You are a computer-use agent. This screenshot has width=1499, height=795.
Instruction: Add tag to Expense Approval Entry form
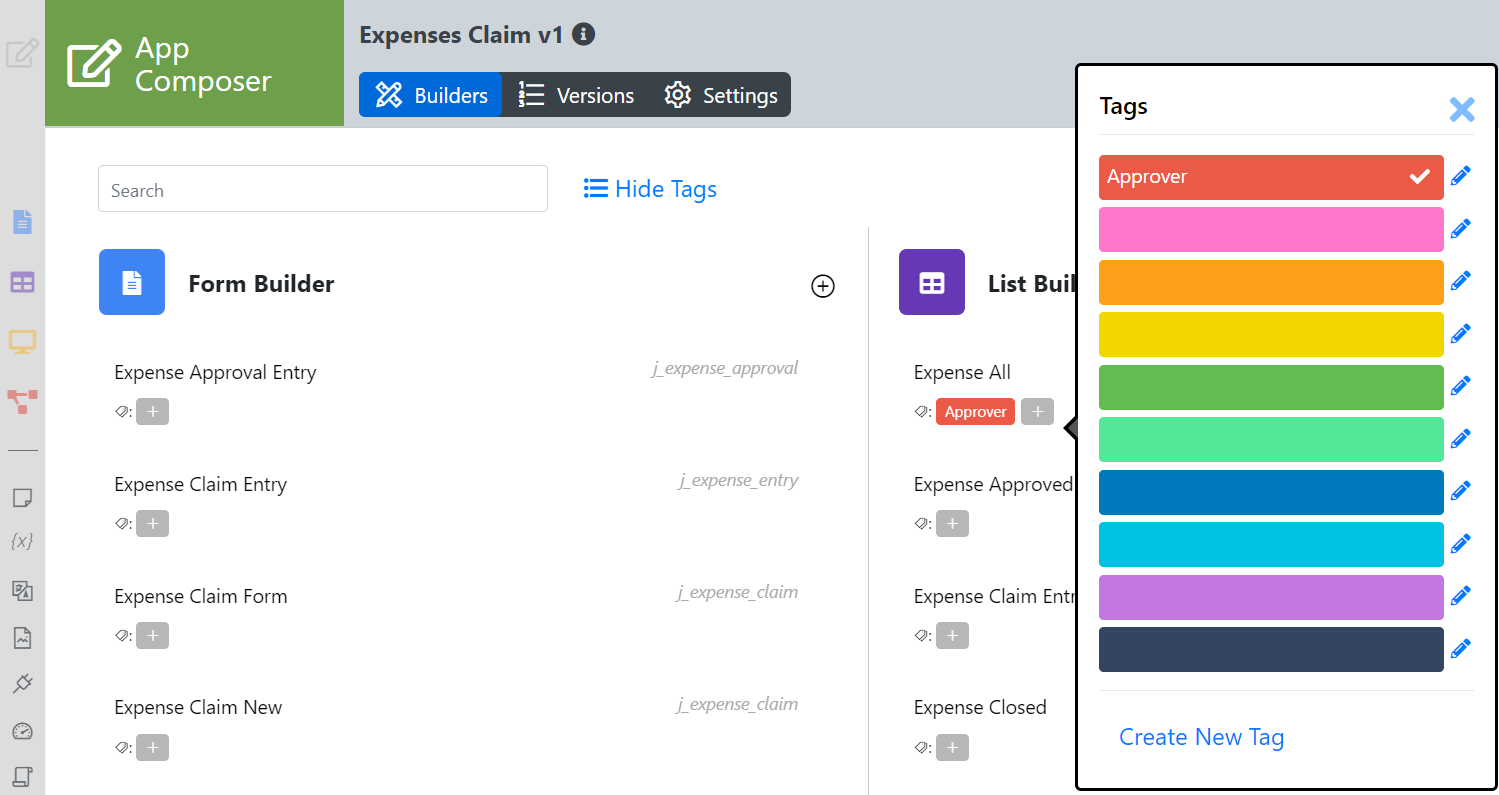[x=152, y=411]
